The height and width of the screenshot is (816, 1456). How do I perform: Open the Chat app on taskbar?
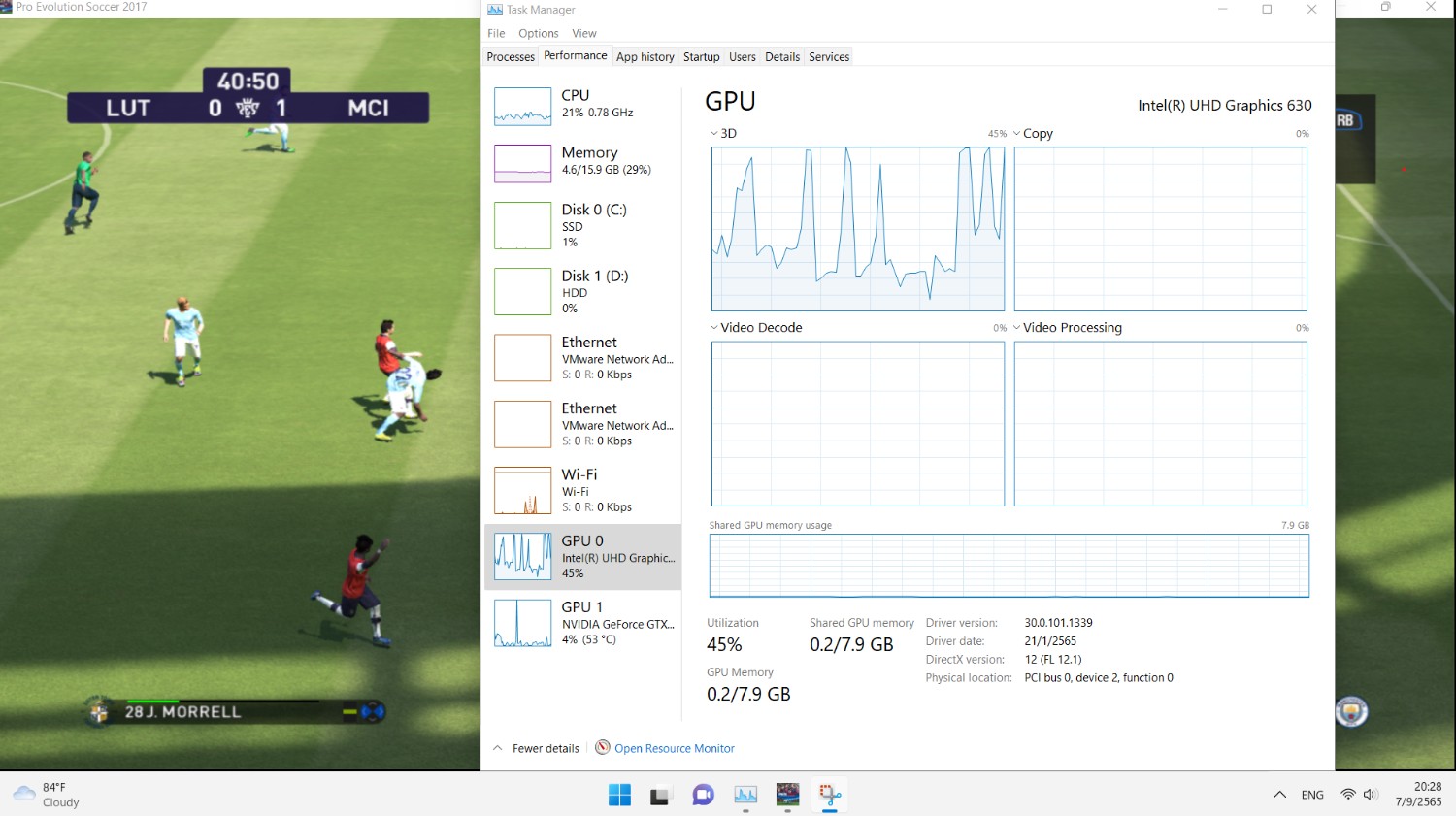coord(703,795)
